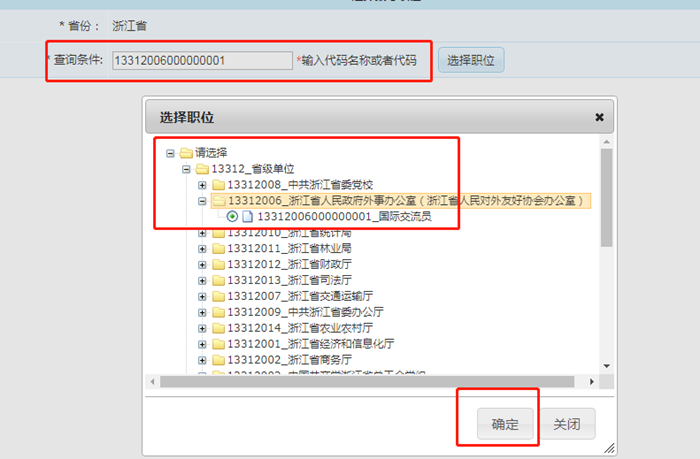
Task: Click folder icon of 13312006 外事办公室
Action: (x=218, y=201)
